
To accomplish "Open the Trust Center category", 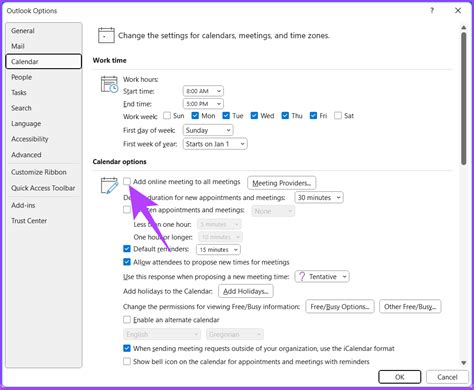I will [x=29, y=221].
